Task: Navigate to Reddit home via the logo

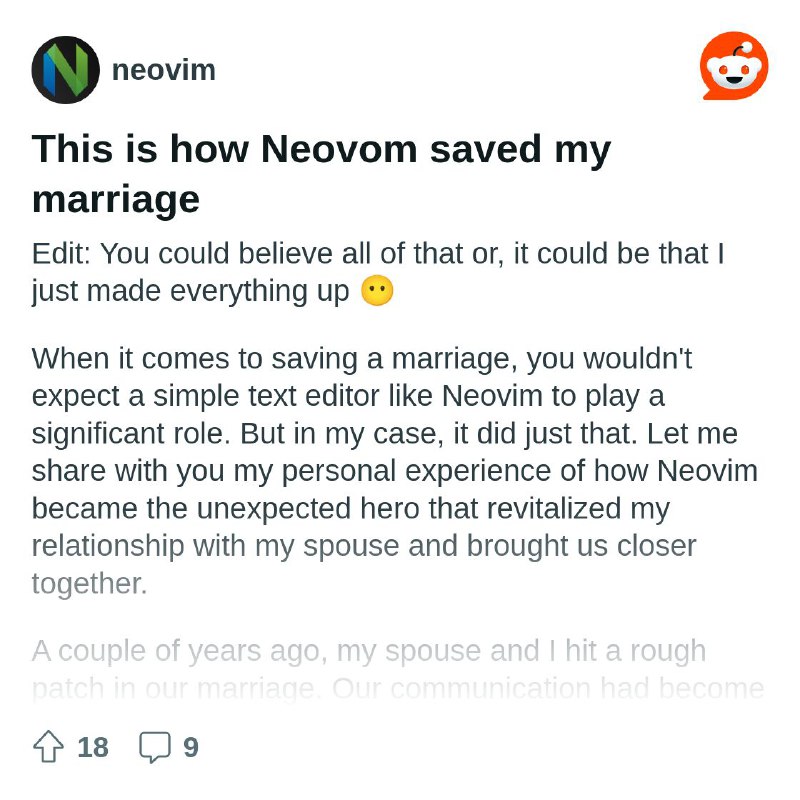Action: coord(733,65)
